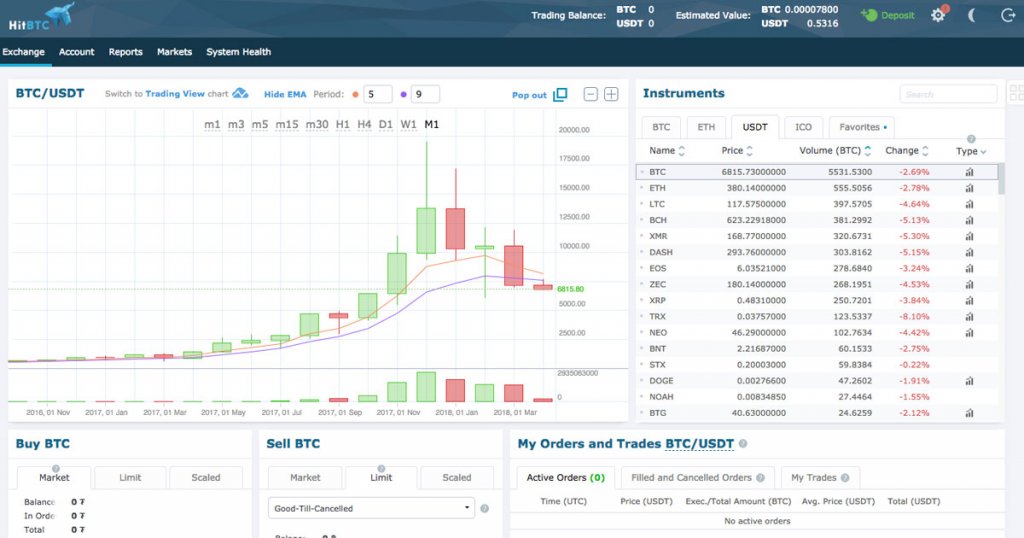Screen dimensions: 1024x538
Task: Switch to the ICO instruments tab
Action: pos(803,127)
